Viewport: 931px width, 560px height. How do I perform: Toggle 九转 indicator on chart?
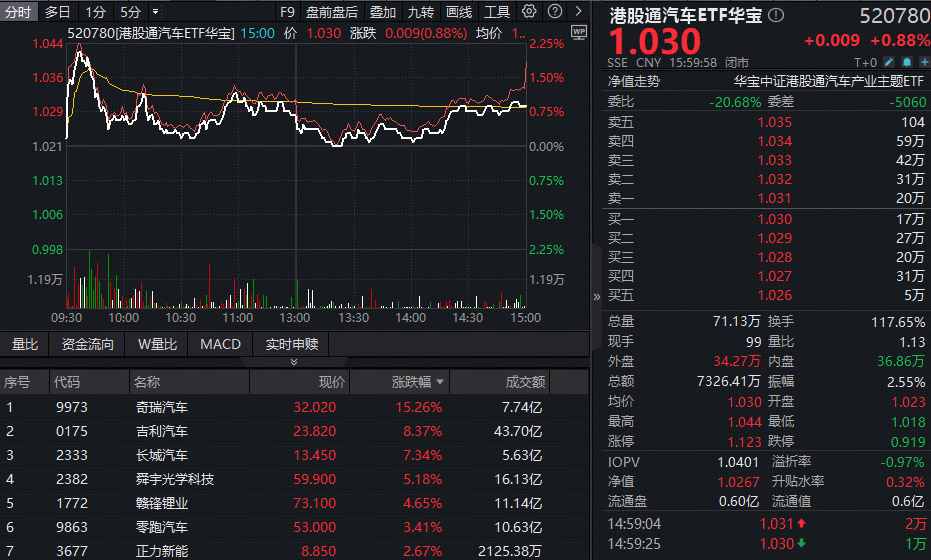421,12
